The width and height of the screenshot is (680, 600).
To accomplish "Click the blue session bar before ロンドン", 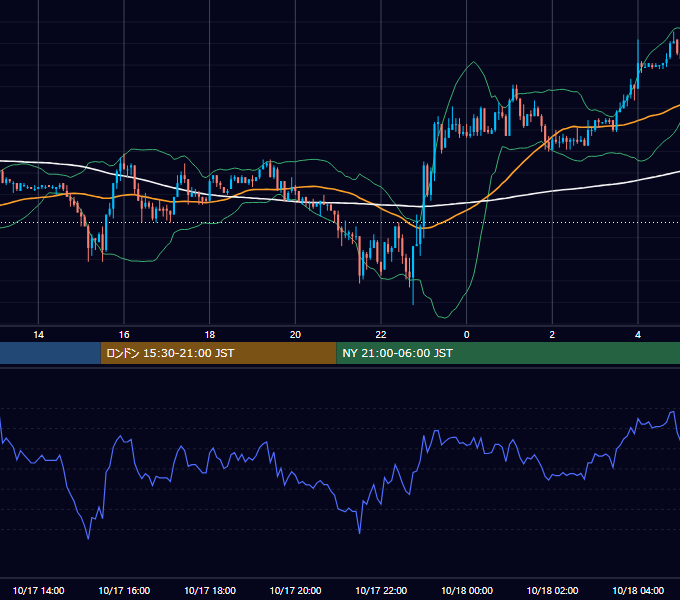I will [x=50, y=353].
